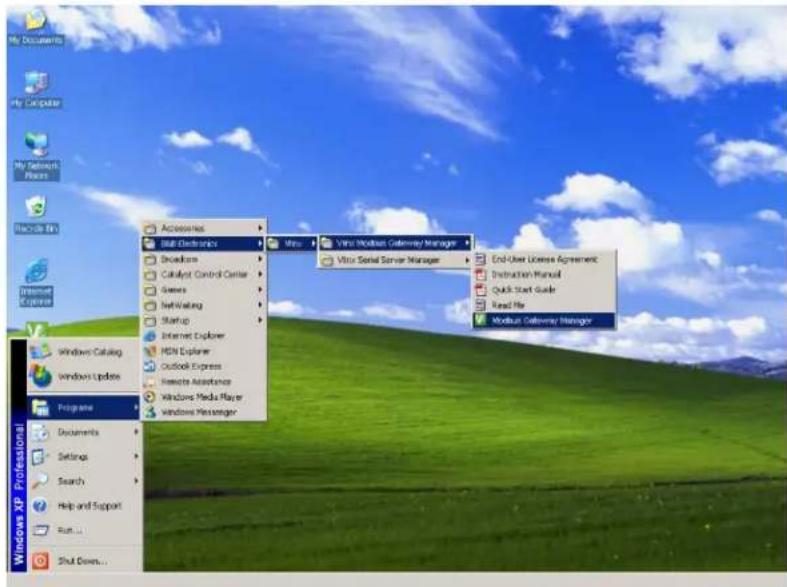Open My Documents desktop icon
Image resolution: width=787 pixels, height=587 pixels.
pos(36,26)
